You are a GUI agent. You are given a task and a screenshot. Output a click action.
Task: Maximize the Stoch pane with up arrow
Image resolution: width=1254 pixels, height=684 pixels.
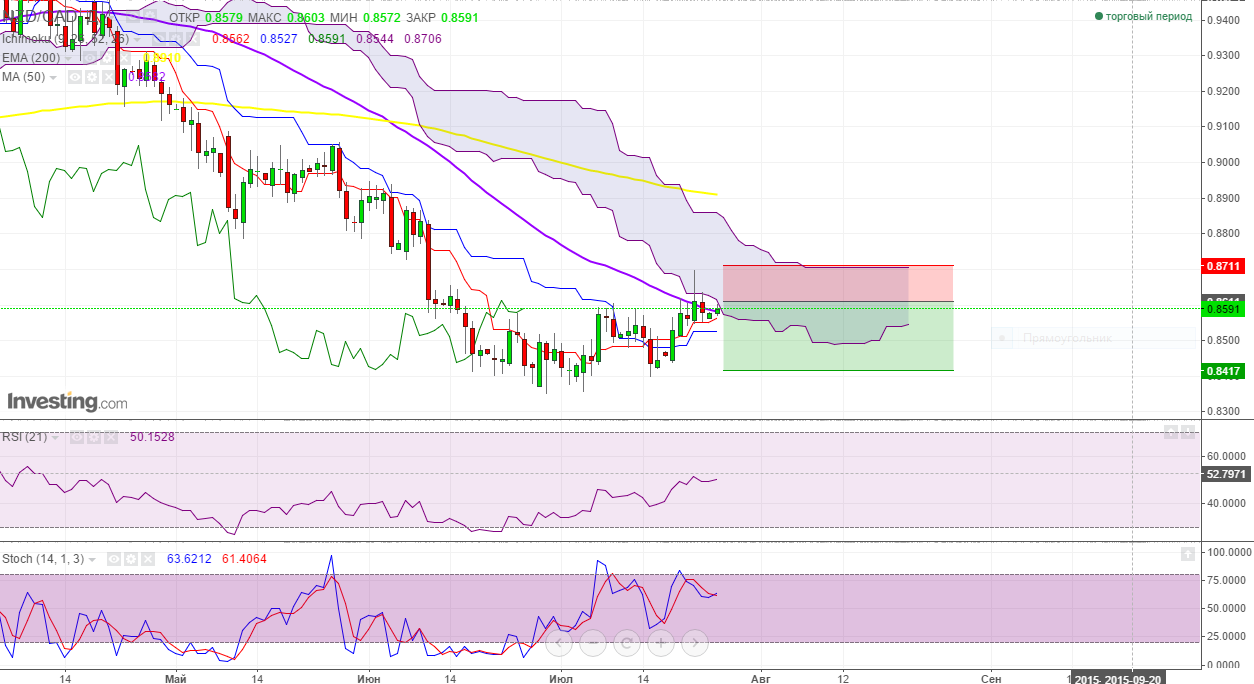[1188, 553]
